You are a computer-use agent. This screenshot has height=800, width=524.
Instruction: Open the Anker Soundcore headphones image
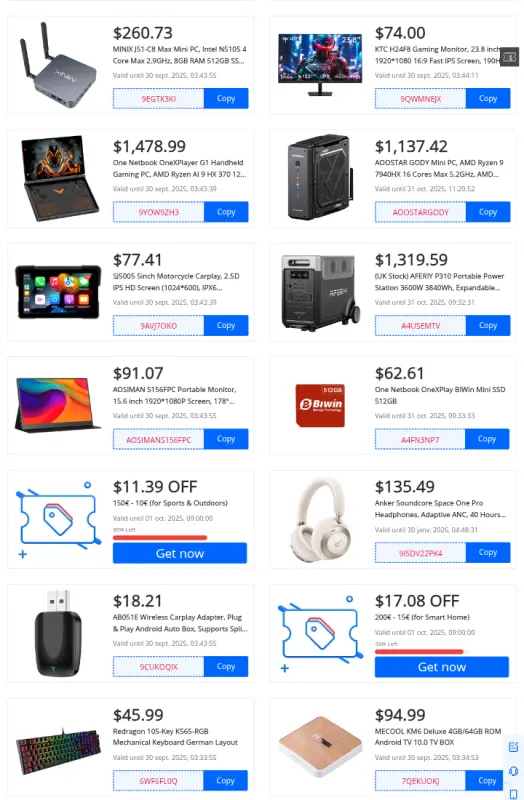point(320,519)
